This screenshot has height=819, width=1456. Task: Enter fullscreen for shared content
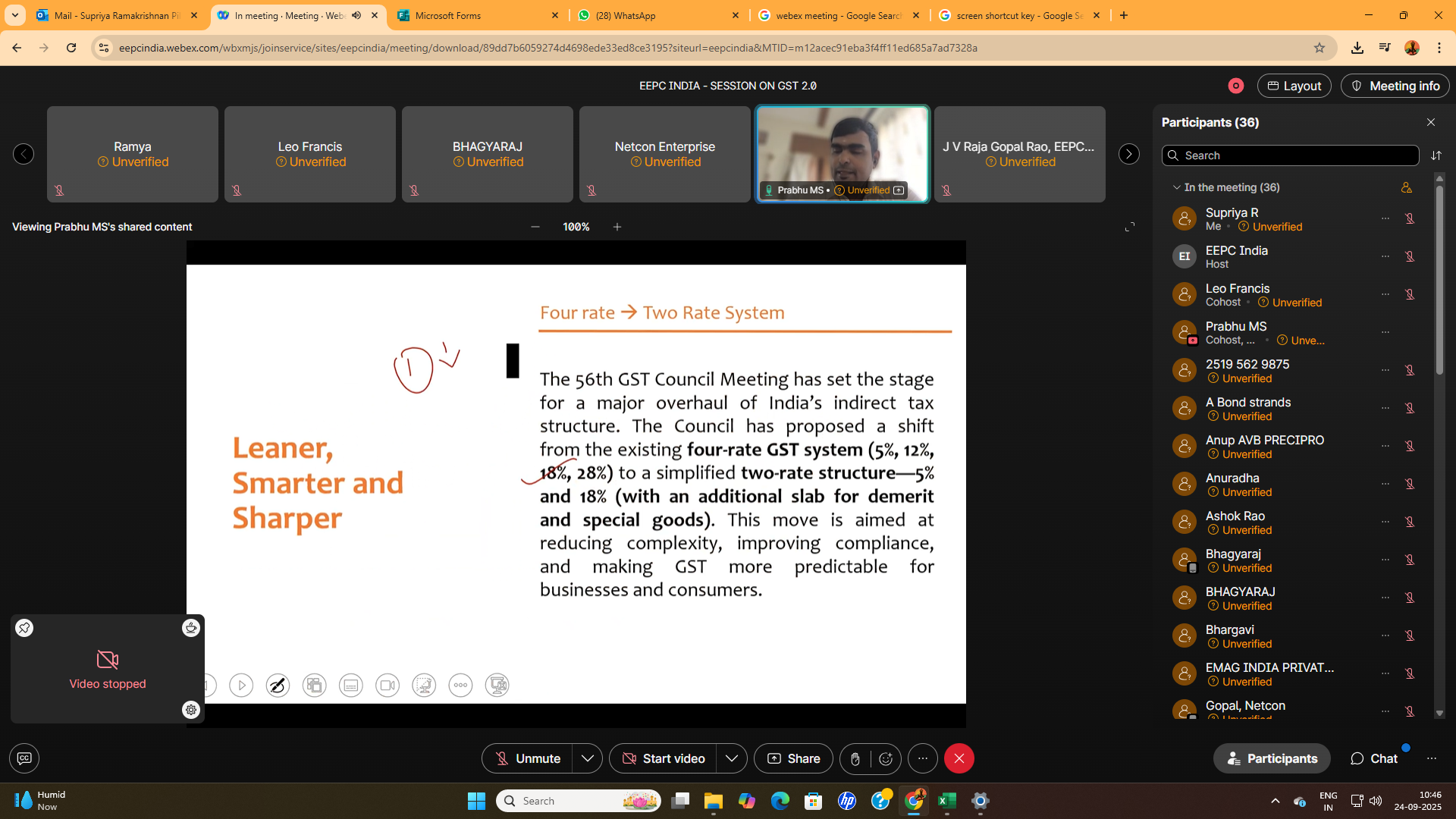(x=1130, y=227)
